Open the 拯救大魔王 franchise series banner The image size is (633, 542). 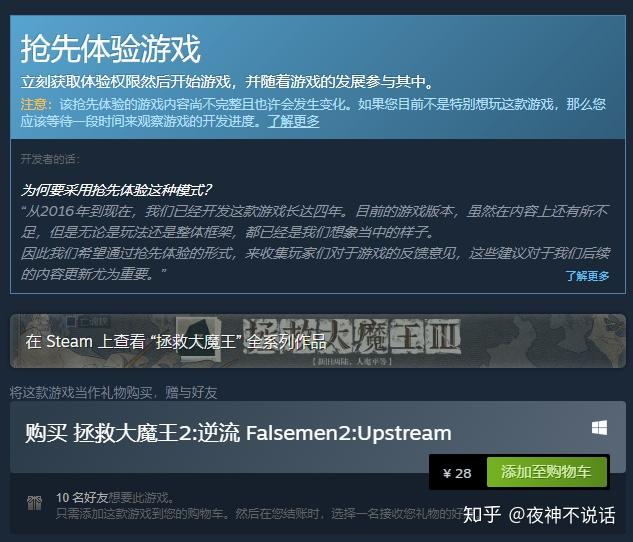[x=318, y=341]
